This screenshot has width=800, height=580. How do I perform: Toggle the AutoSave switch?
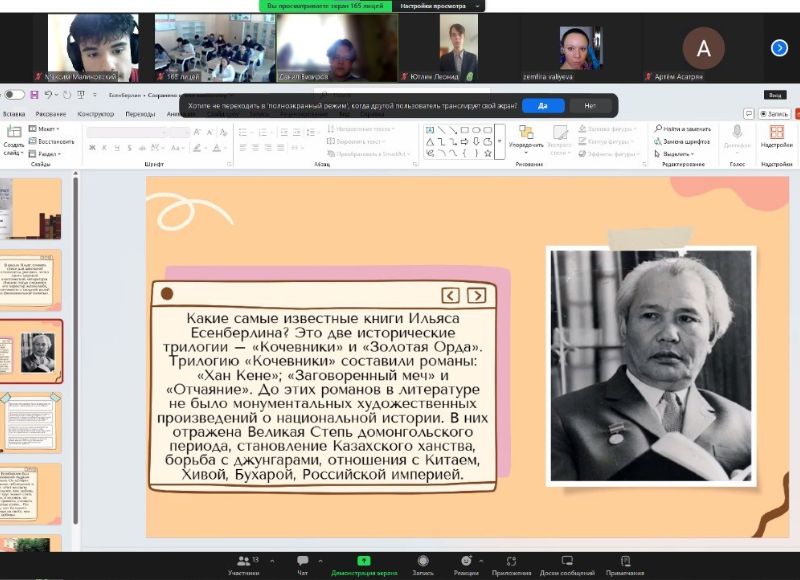click(14, 95)
